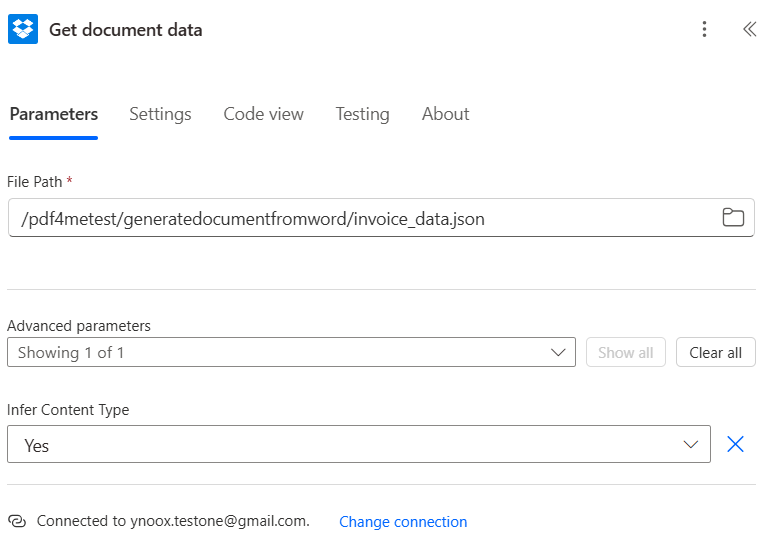Click the Clear all button
Image resolution: width=769 pixels, height=550 pixels.
point(716,352)
